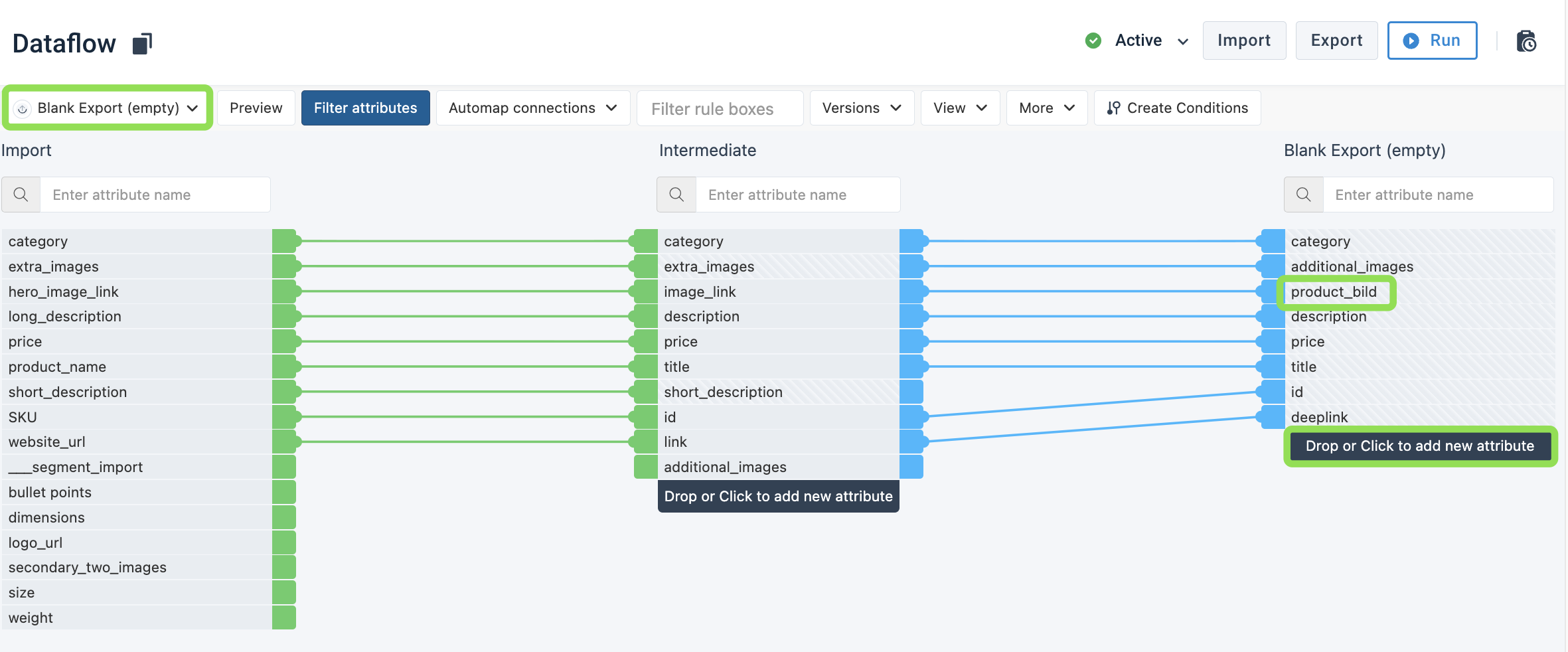Click the green connector of import weight
Viewport: 1568px width, 652px height.
[284, 617]
